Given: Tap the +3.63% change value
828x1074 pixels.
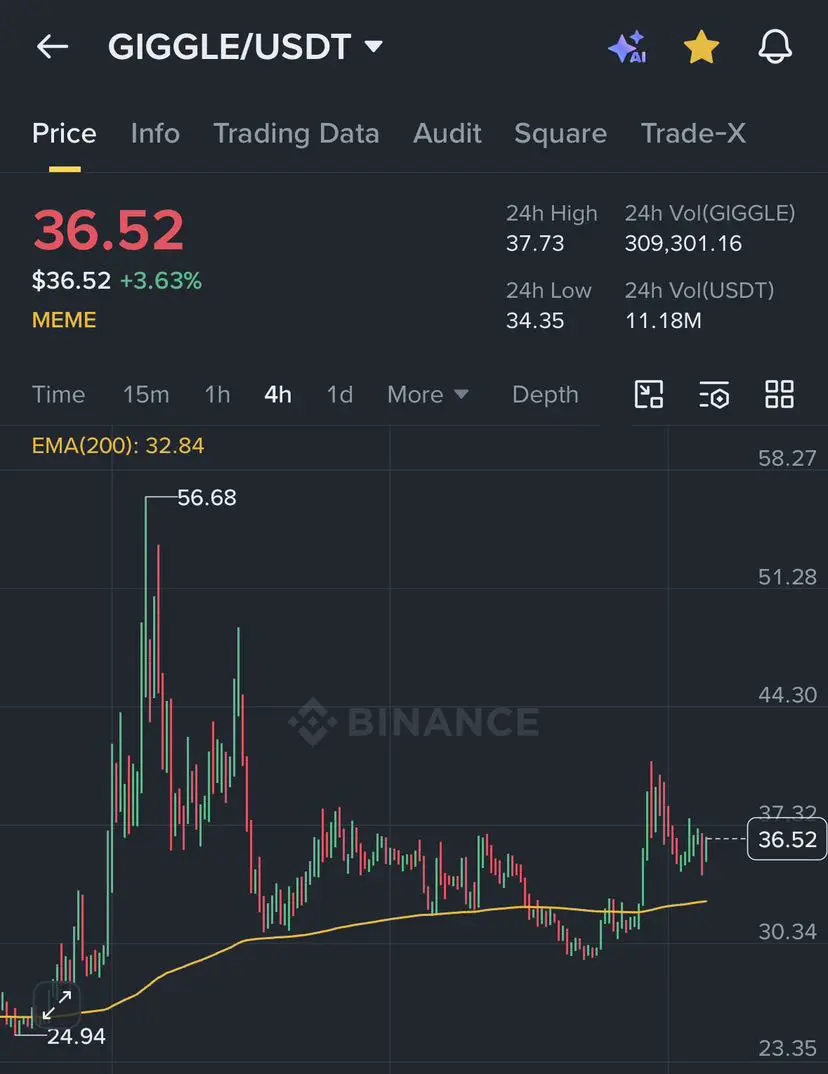Looking at the screenshot, I should pyautogui.click(x=161, y=281).
